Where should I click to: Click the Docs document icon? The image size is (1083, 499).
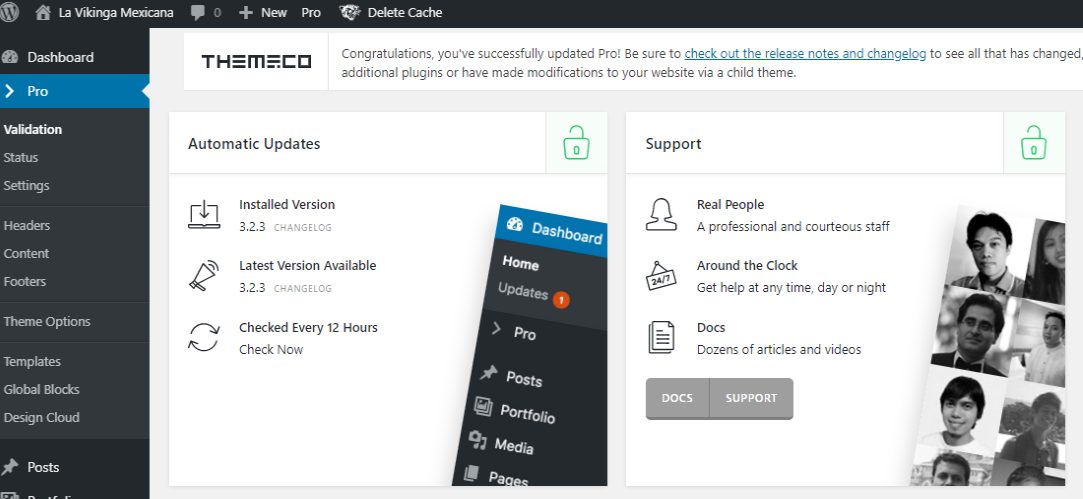tap(661, 337)
